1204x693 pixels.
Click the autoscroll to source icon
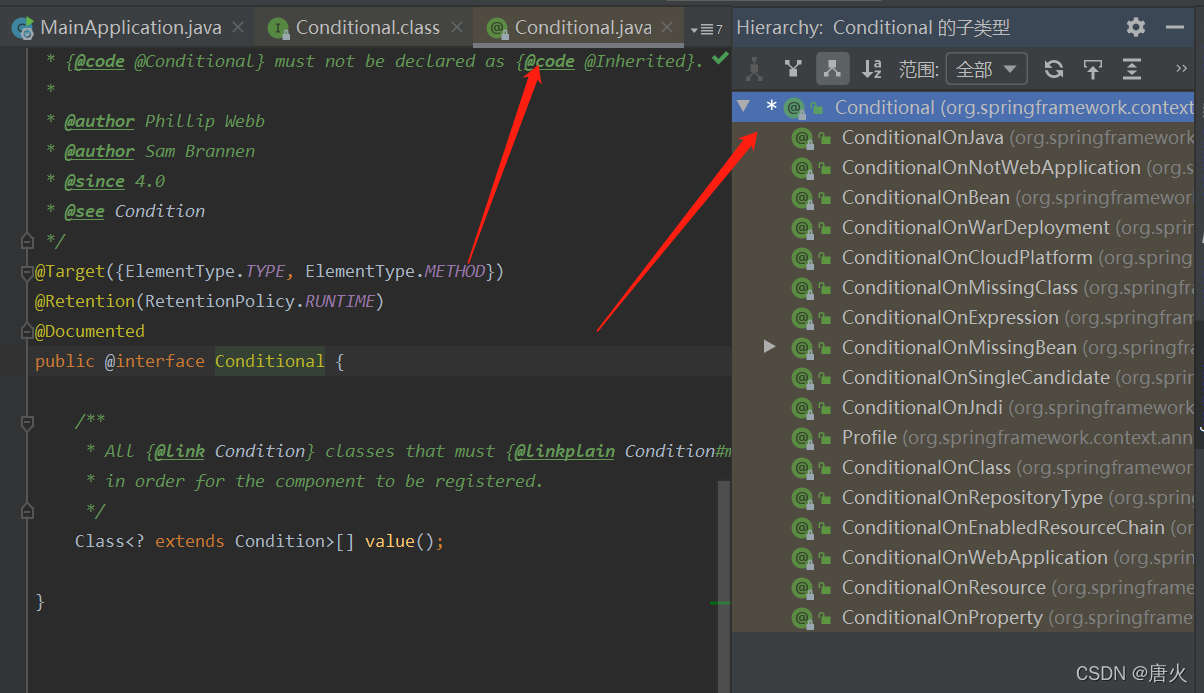[1092, 69]
